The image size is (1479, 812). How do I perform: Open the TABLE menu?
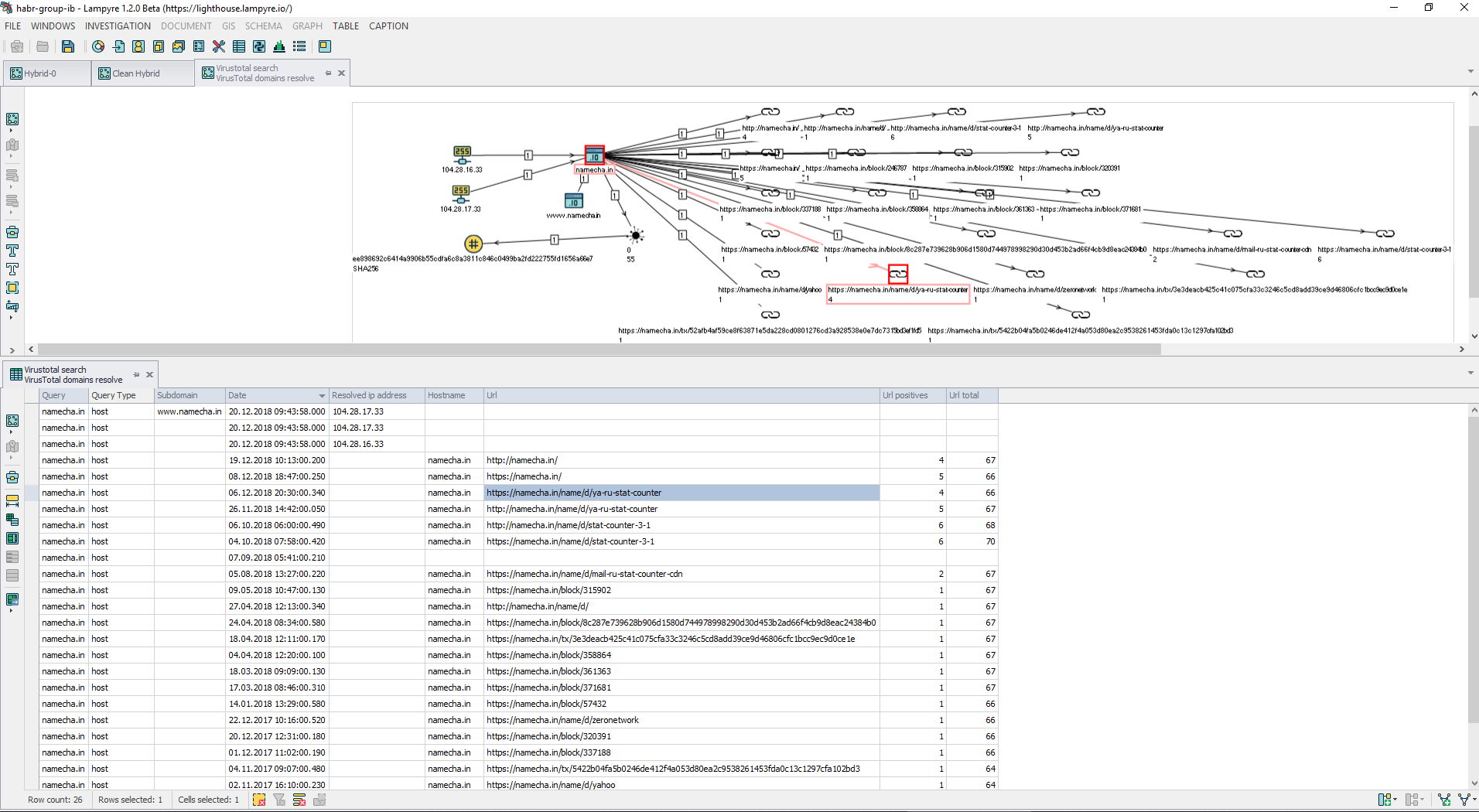346,26
